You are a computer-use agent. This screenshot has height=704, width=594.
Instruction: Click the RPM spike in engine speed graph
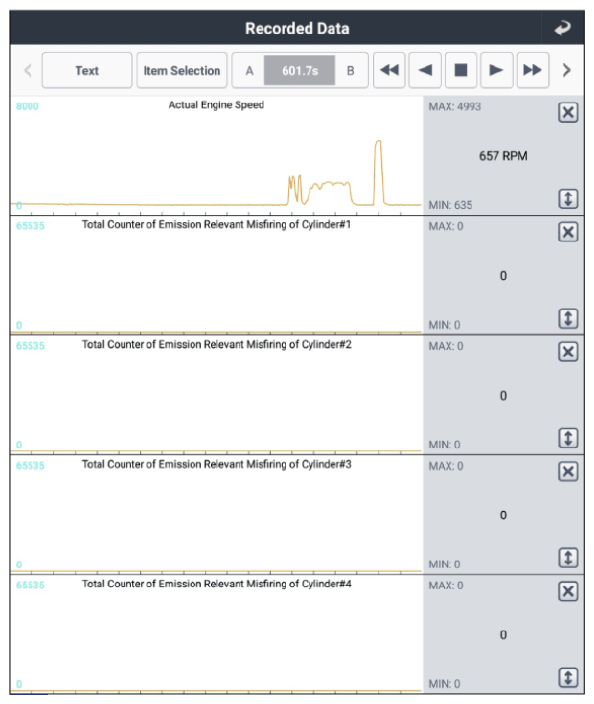tap(378, 172)
